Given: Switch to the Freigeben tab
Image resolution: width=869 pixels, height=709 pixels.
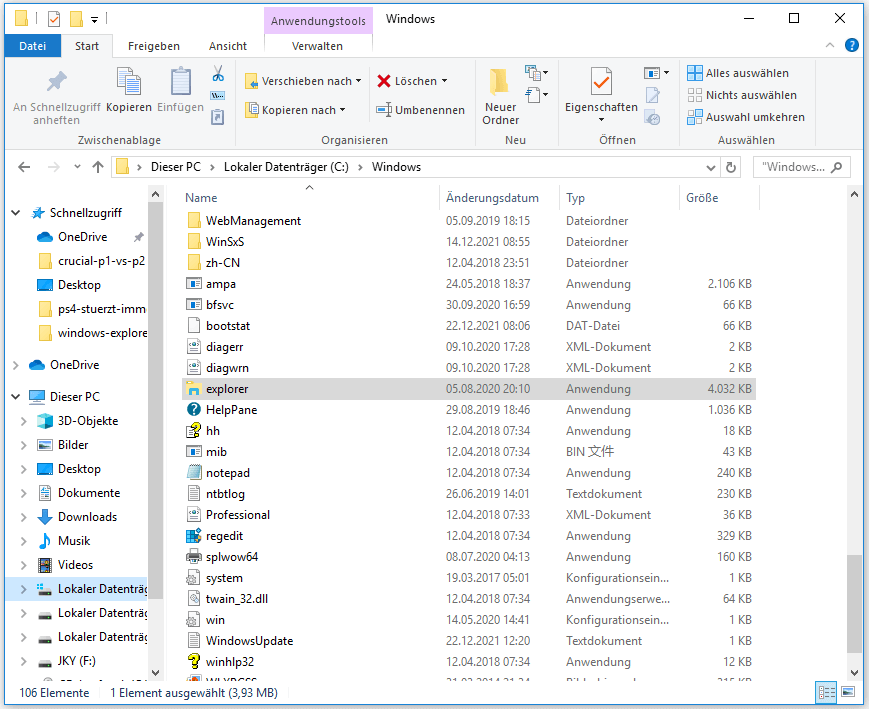Looking at the screenshot, I should (154, 46).
